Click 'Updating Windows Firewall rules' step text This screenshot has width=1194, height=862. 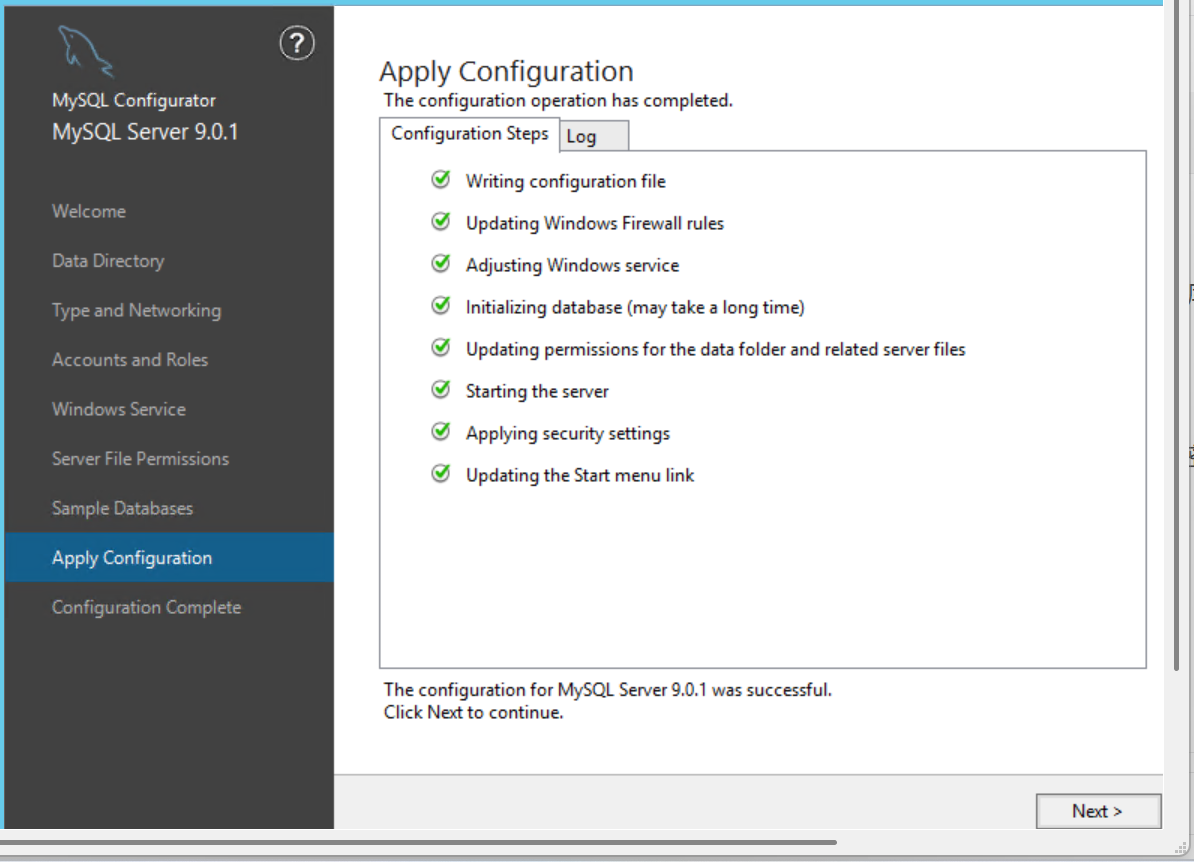click(595, 223)
